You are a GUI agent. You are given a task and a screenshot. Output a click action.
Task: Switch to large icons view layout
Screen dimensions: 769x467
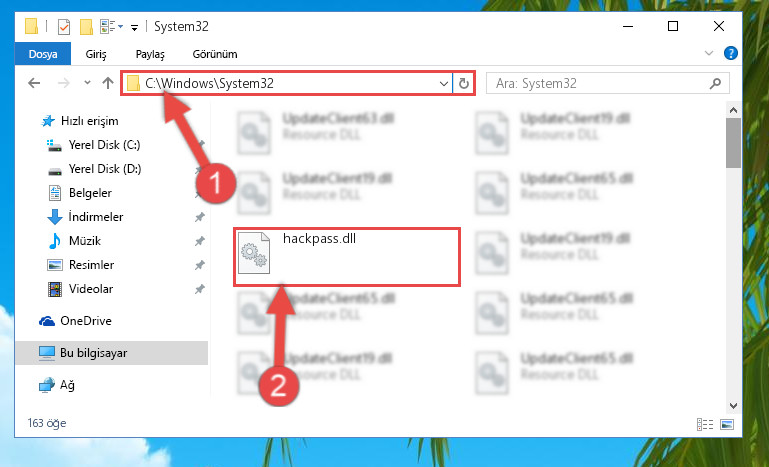[727, 424]
